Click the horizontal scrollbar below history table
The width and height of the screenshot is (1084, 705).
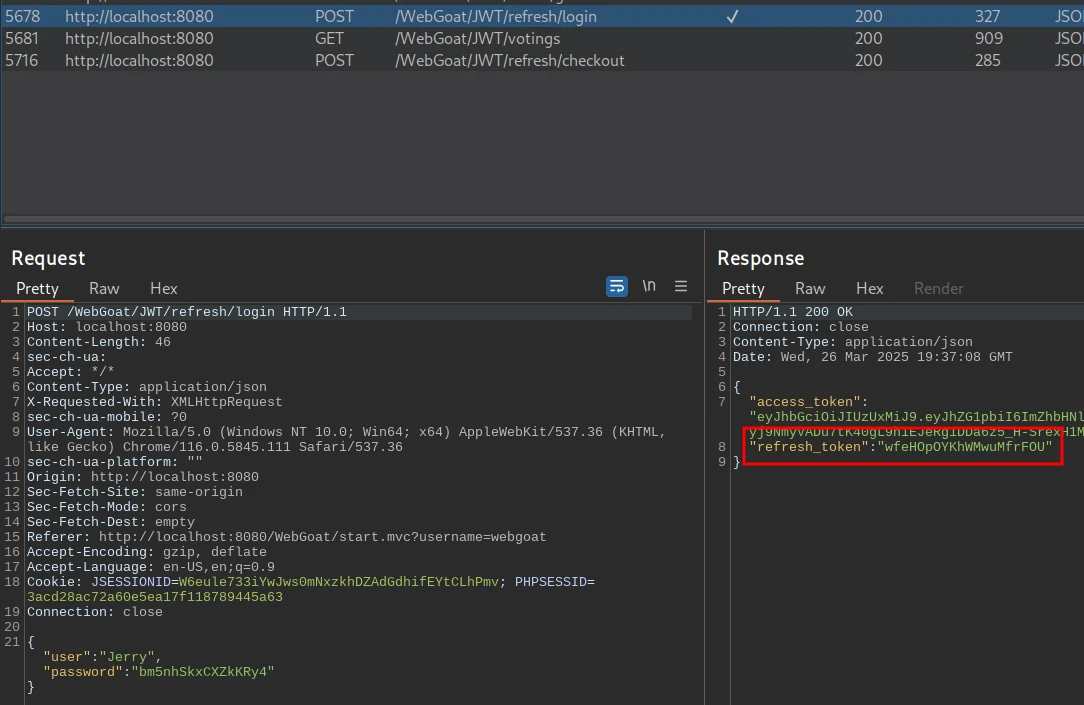click(x=540, y=218)
